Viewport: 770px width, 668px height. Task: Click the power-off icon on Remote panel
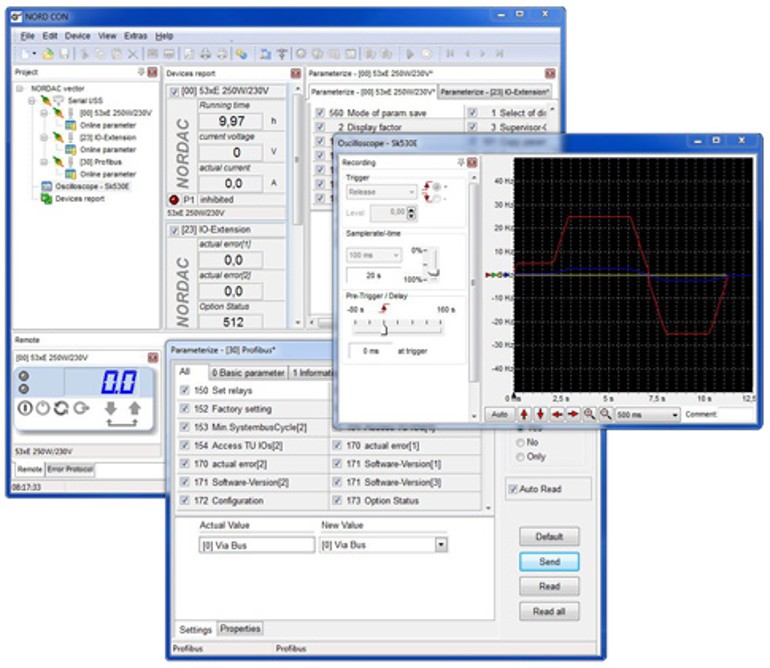[43, 408]
